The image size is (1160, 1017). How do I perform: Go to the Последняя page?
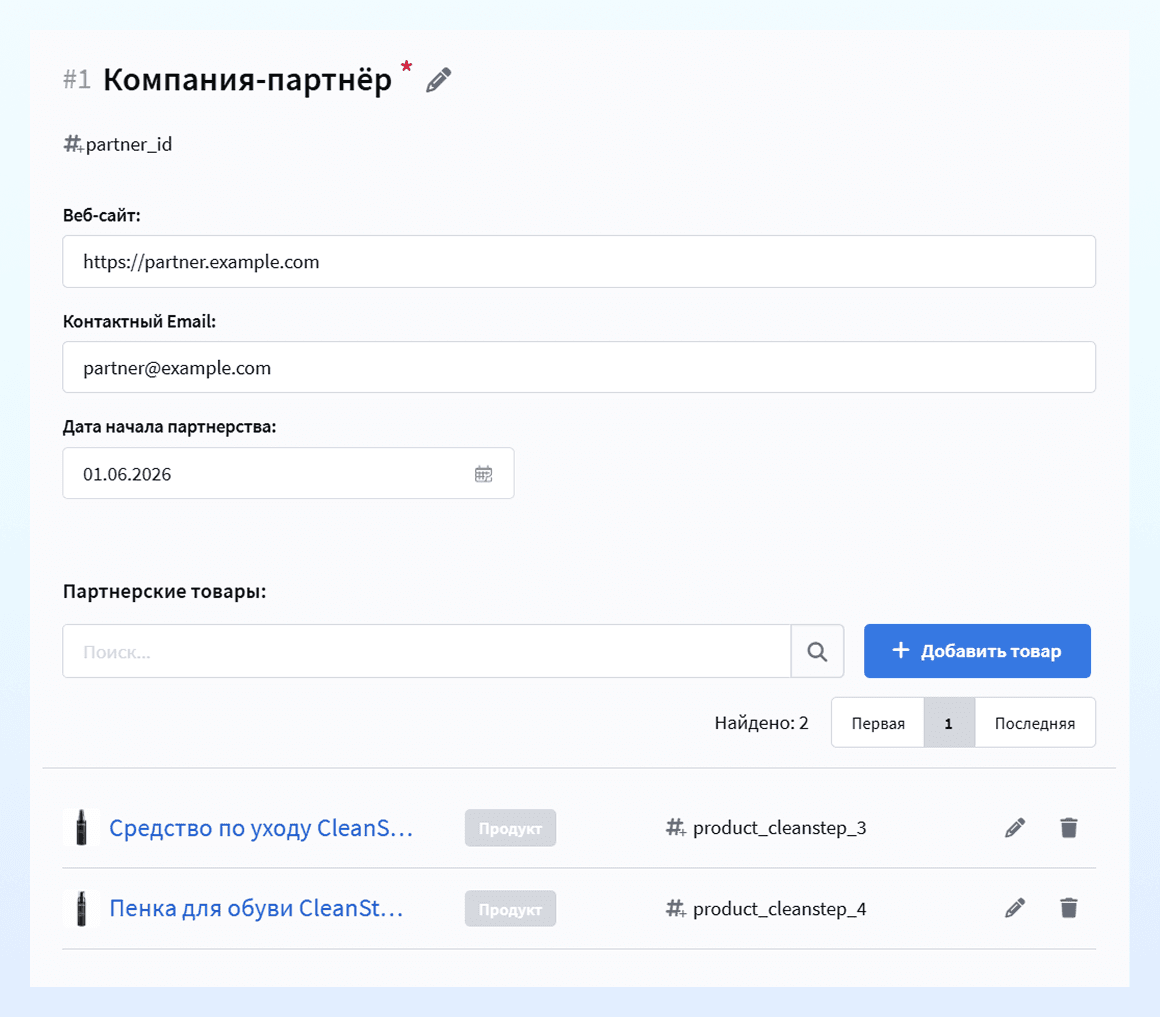tap(1034, 723)
